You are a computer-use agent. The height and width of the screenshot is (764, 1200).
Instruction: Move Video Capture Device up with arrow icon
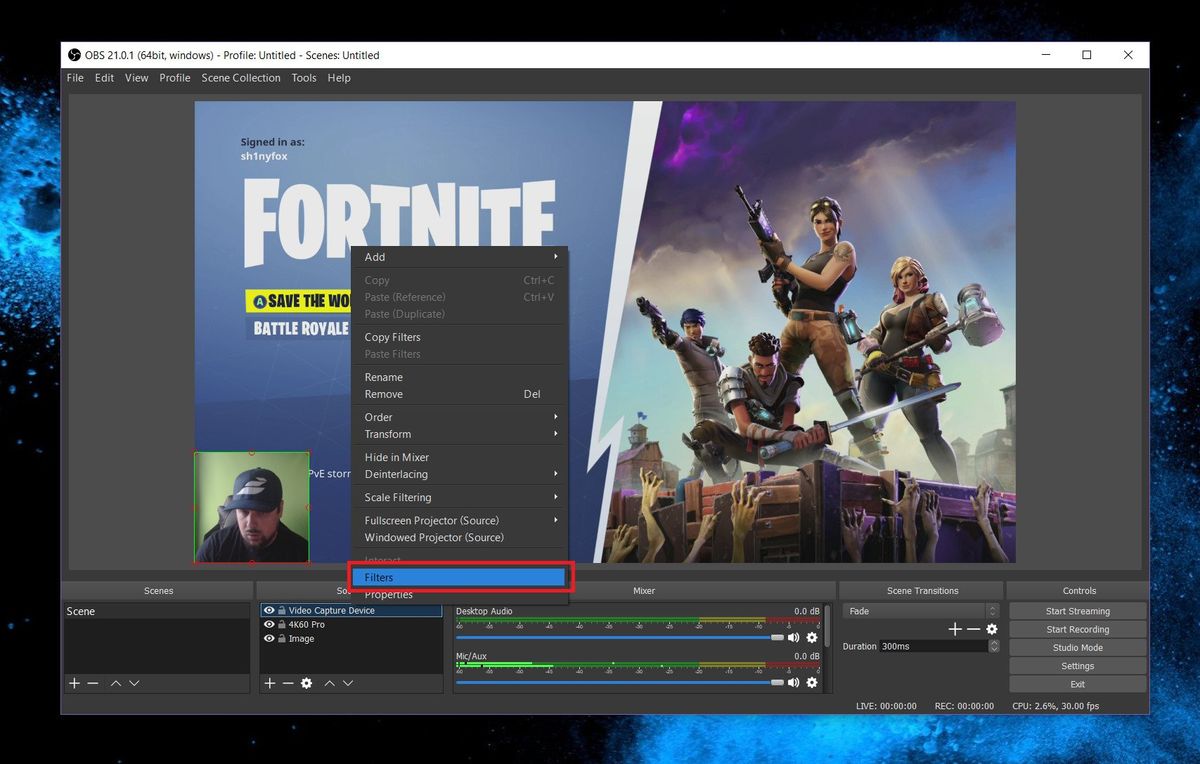329,683
